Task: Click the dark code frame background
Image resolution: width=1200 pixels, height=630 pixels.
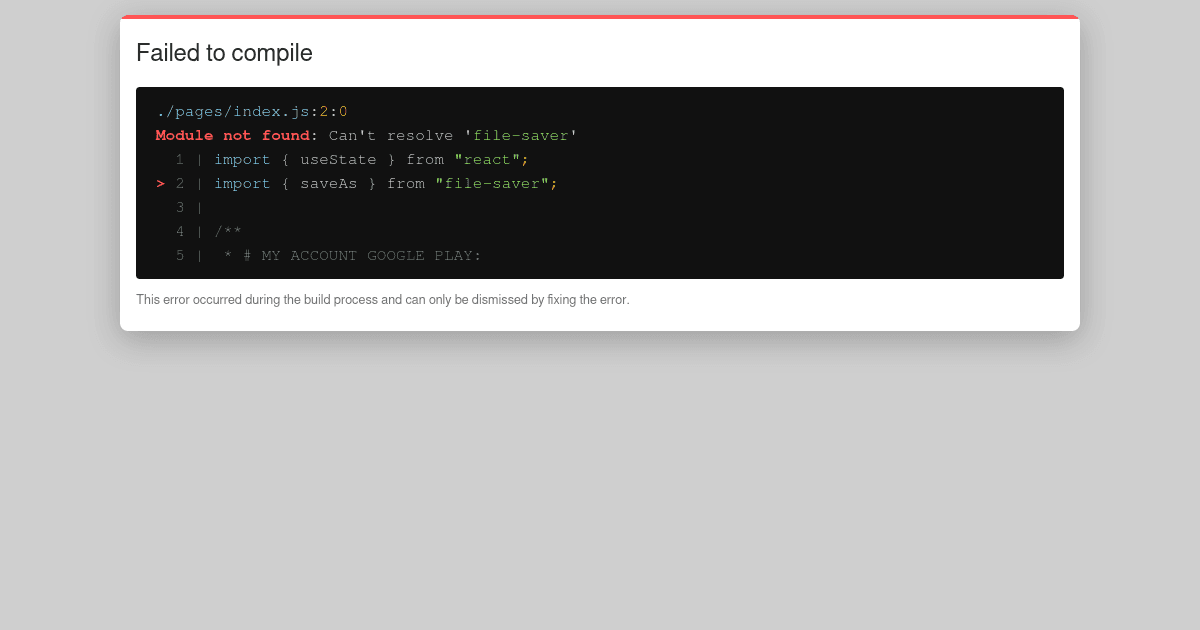Action: point(800,230)
